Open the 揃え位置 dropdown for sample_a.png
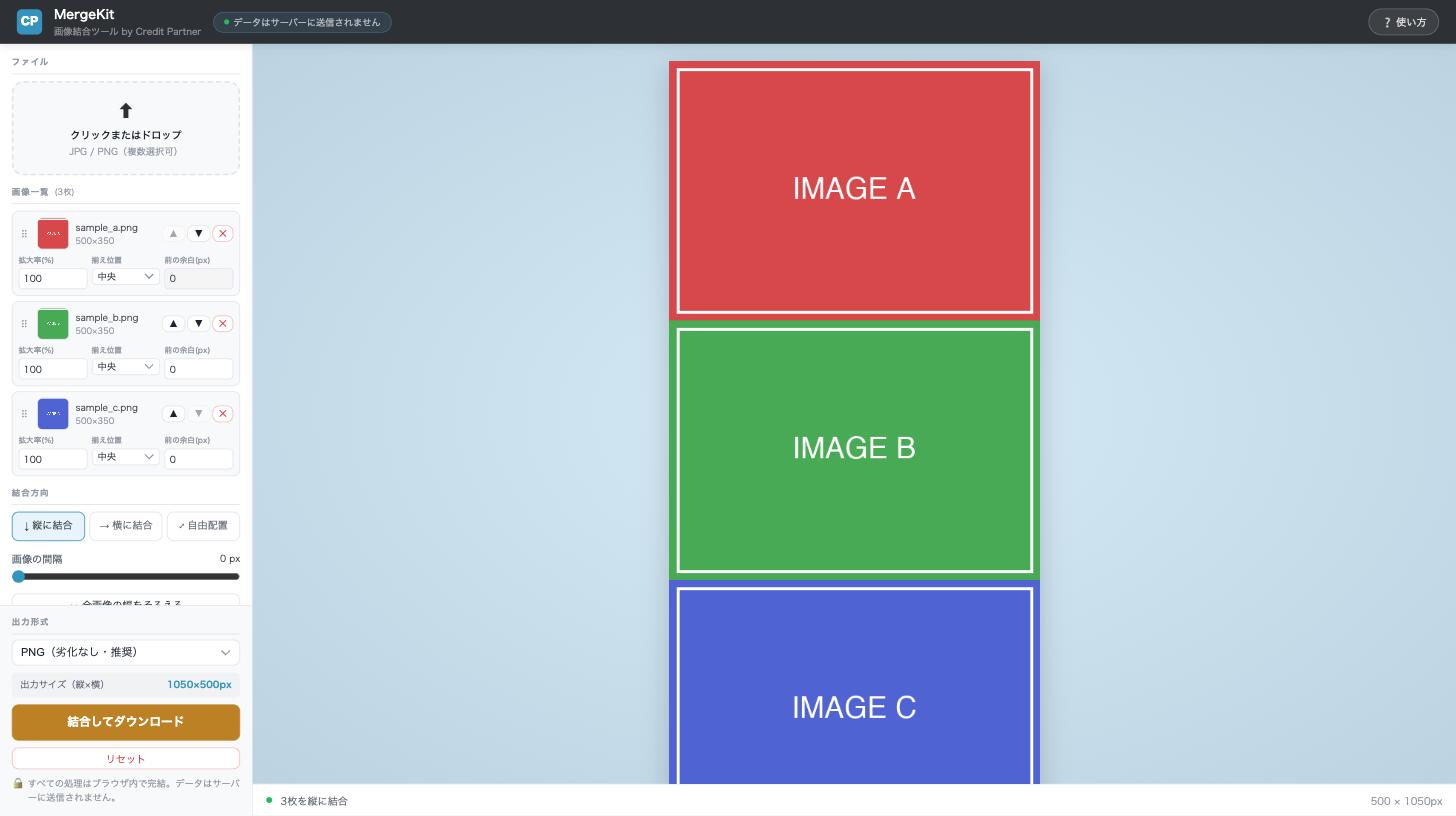 125,277
